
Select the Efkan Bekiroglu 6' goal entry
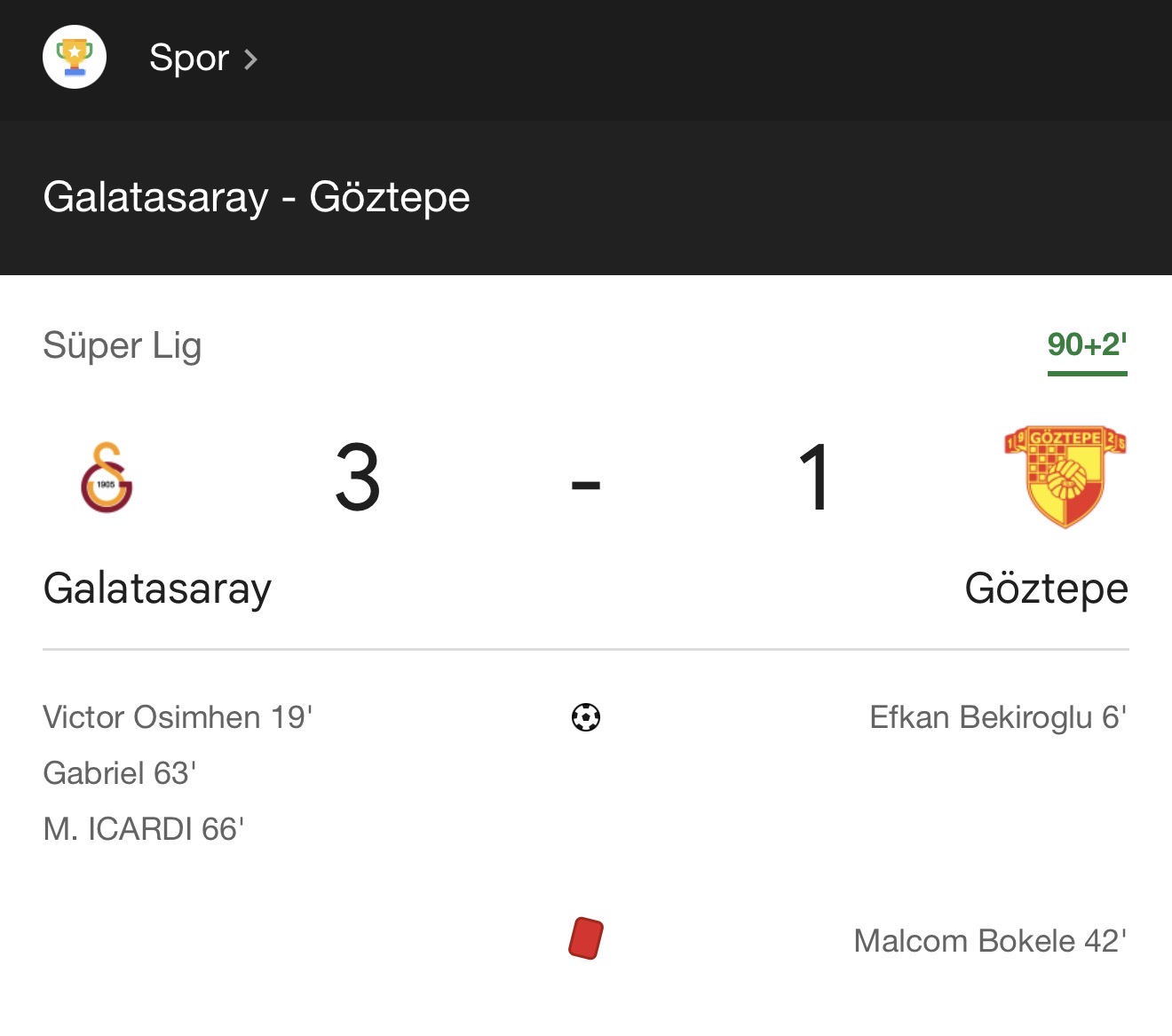(998, 717)
